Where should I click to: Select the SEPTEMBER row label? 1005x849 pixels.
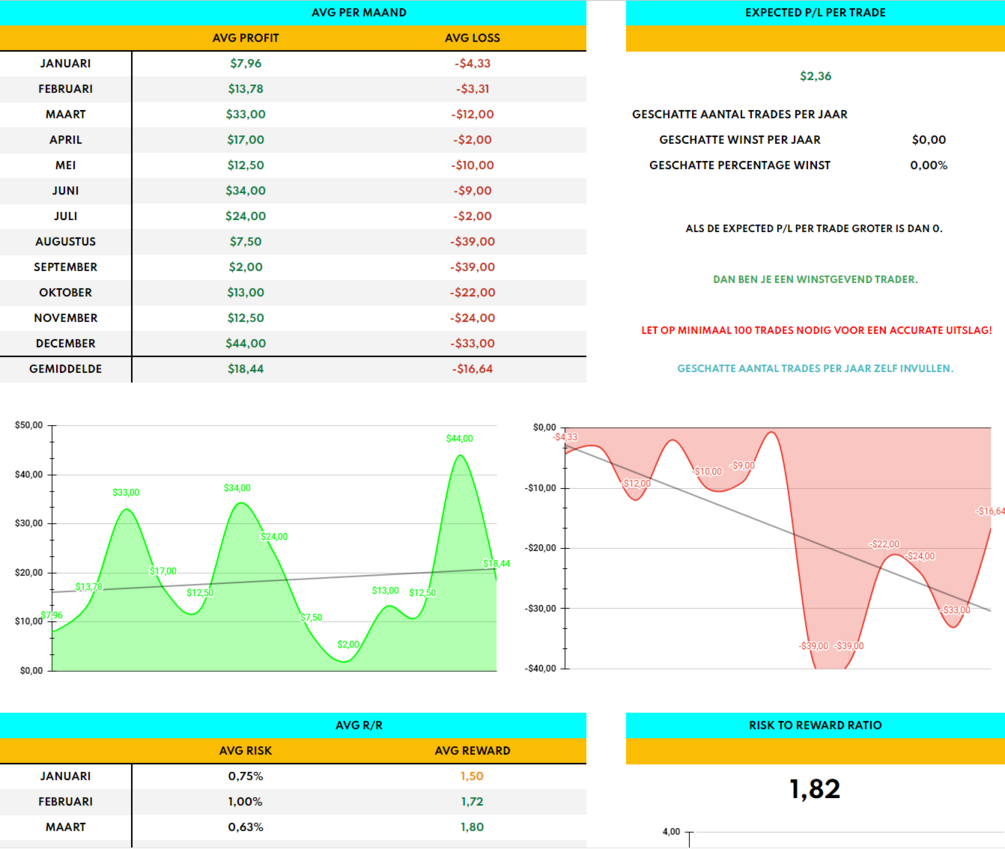(x=65, y=267)
